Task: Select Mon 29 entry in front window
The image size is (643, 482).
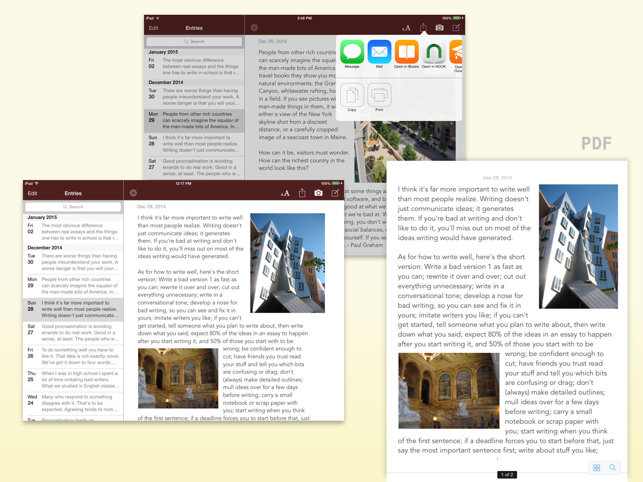Action: click(73, 286)
